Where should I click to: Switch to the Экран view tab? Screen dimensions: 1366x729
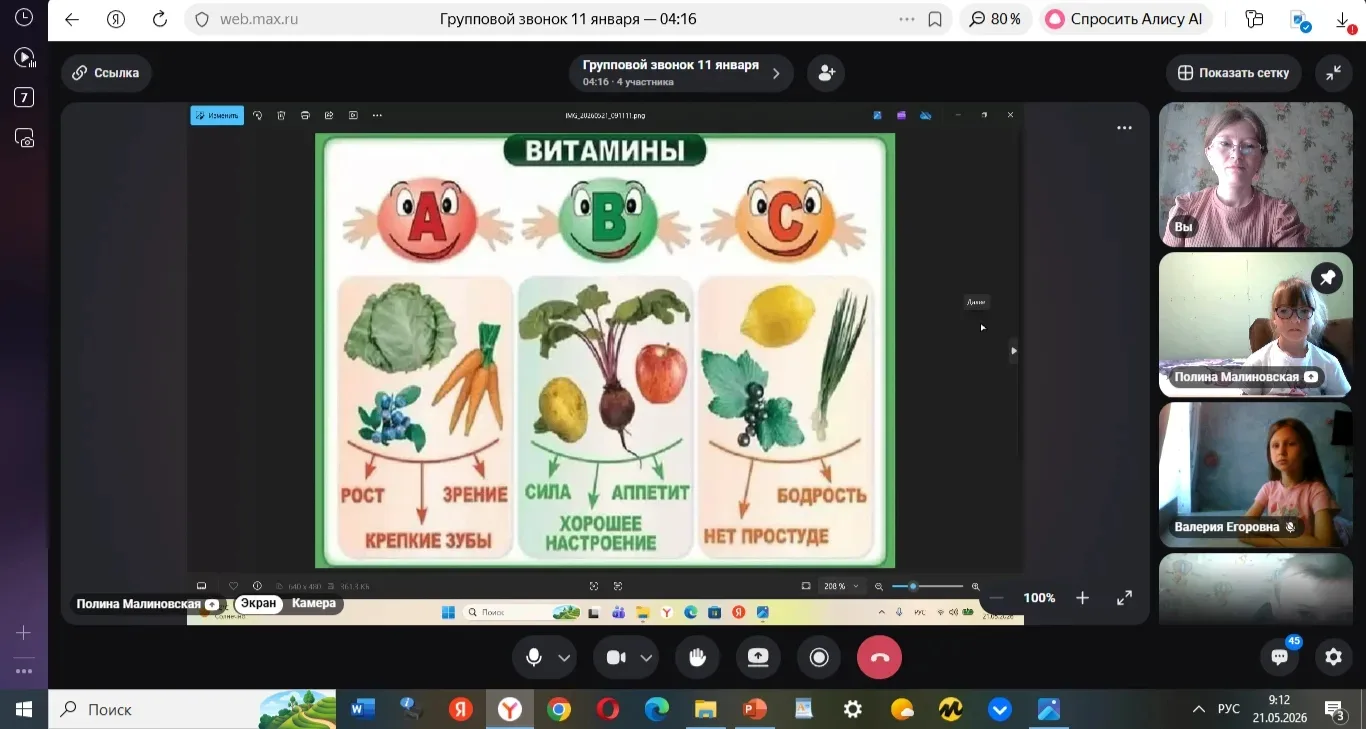pos(258,604)
